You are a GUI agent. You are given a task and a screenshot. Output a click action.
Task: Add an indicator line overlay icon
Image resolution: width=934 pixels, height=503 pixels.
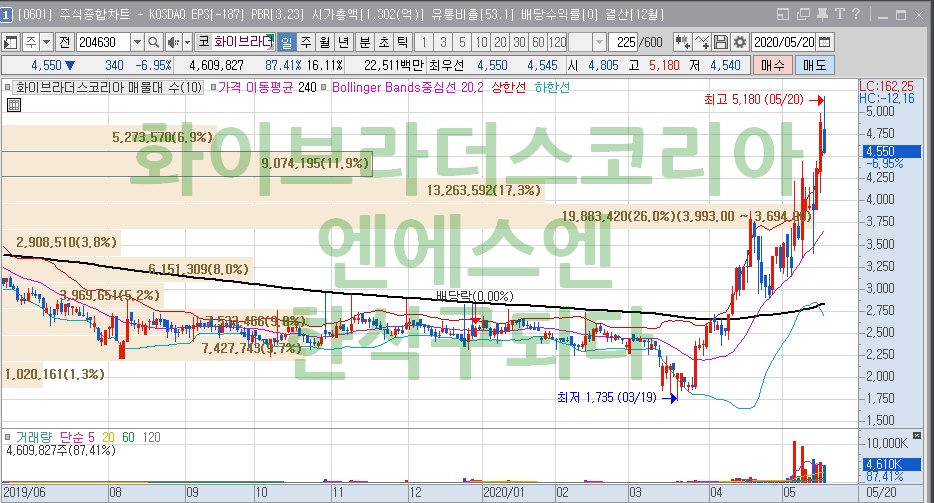coord(703,42)
